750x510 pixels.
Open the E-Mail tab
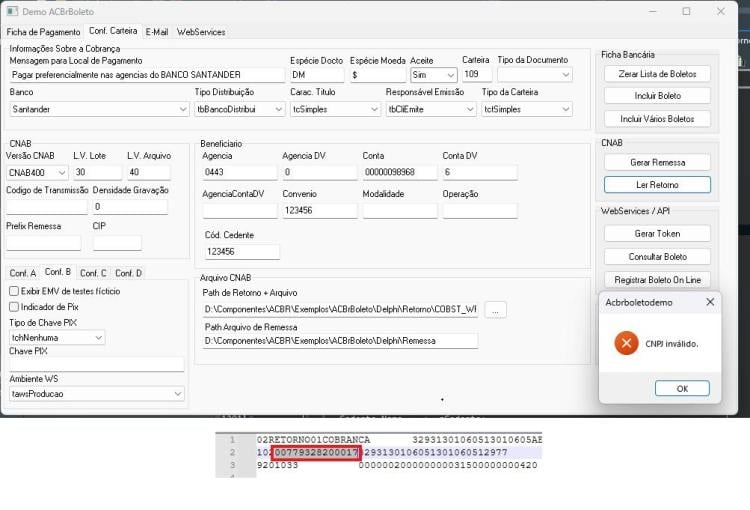pyautogui.click(x=157, y=32)
